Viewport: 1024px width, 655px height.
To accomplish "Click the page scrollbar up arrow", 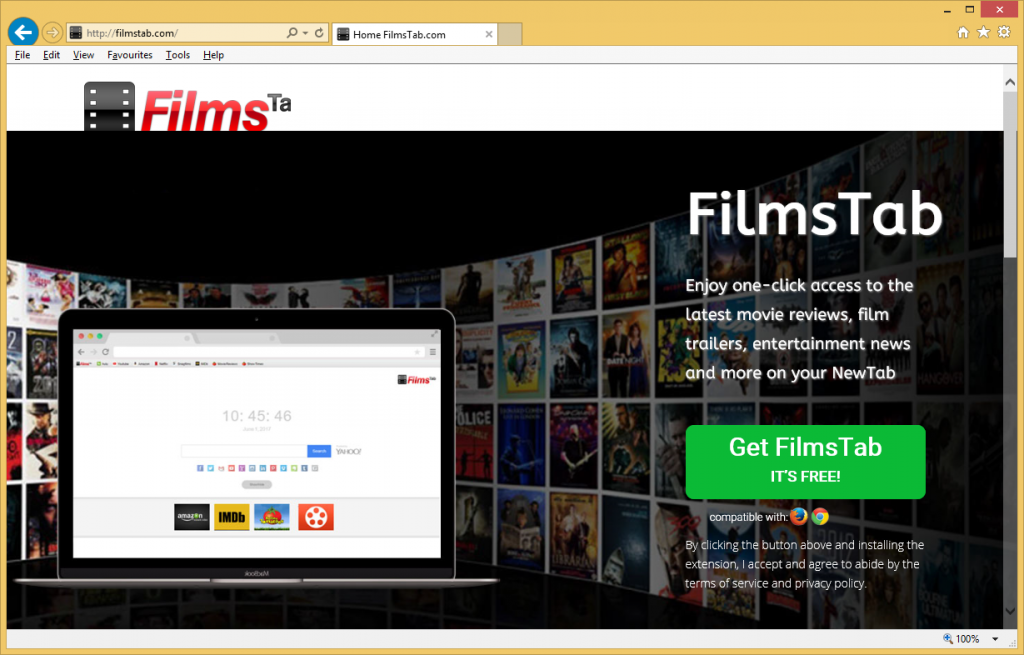I will 1010,83.
